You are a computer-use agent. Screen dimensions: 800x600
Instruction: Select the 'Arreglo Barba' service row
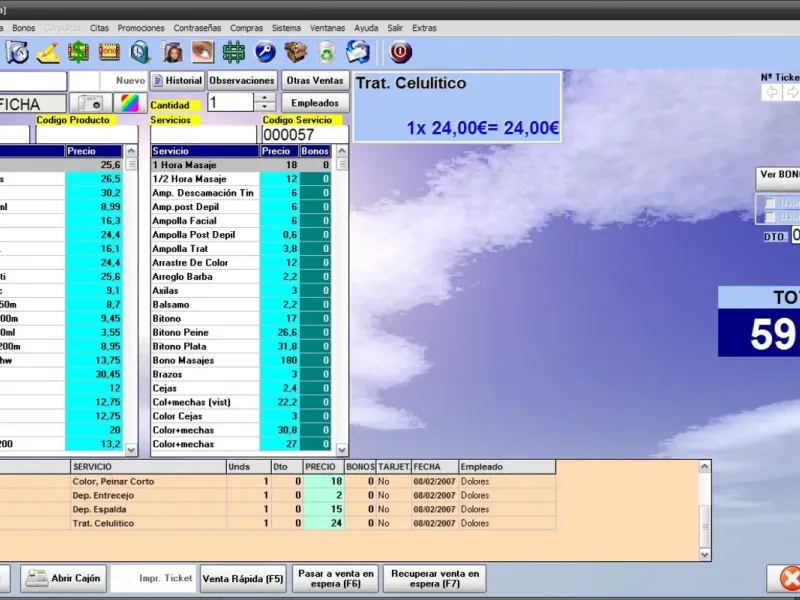point(241,277)
